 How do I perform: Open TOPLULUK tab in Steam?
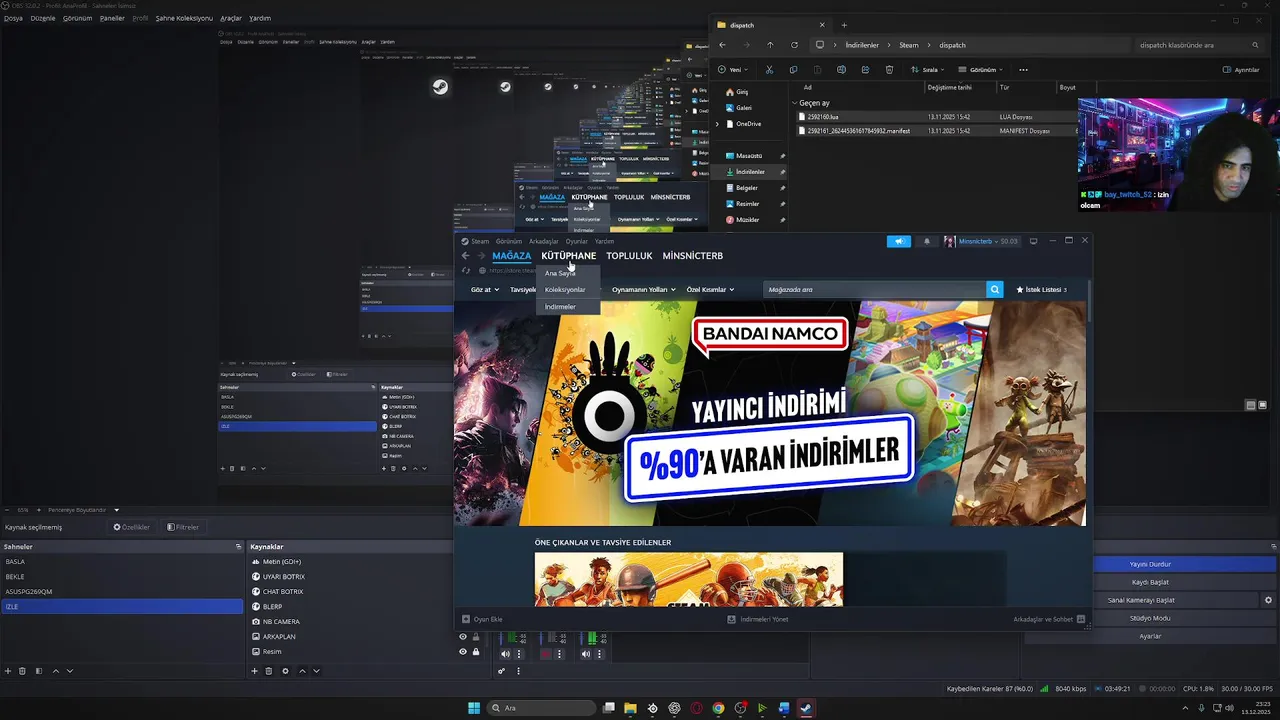click(629, 256)
